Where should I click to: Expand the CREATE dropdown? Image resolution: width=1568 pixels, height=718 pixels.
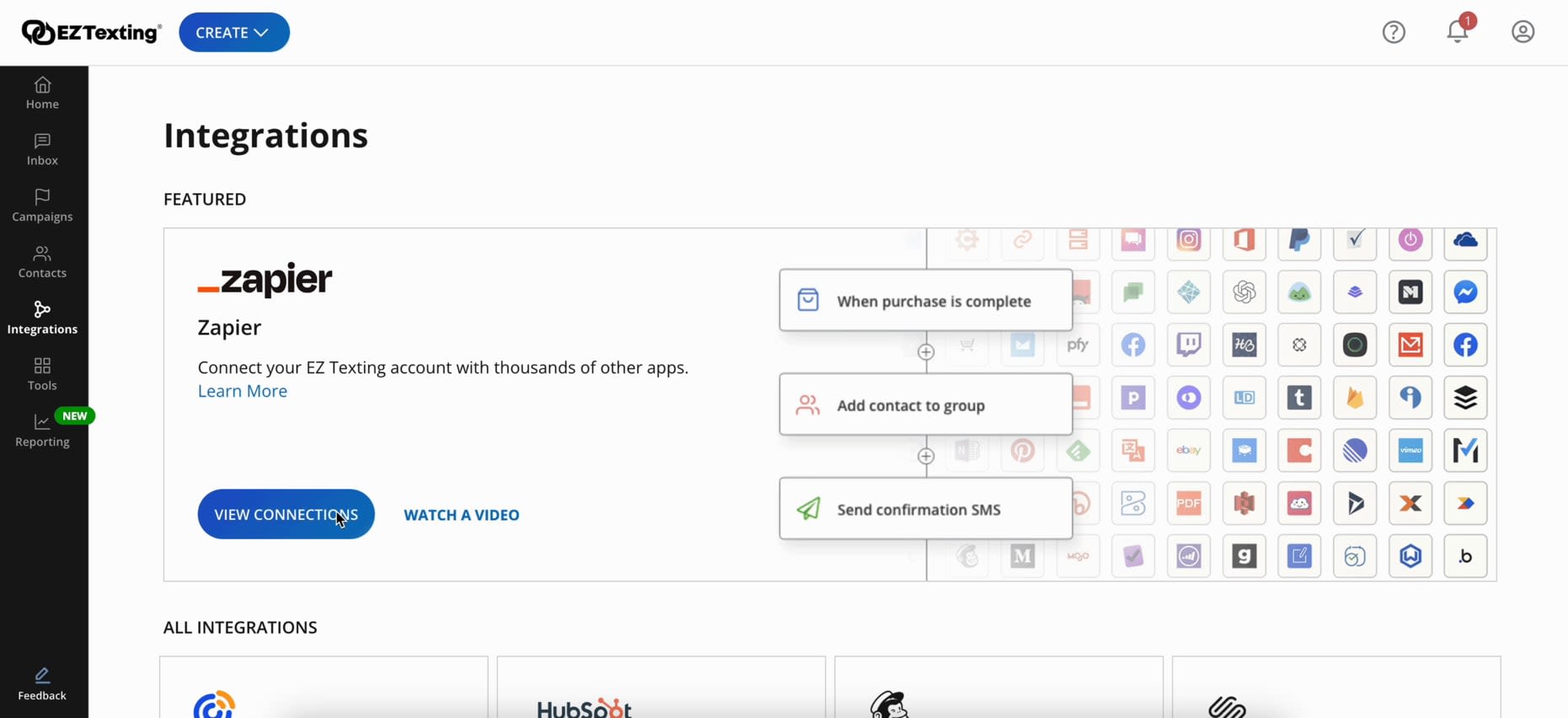234,32
